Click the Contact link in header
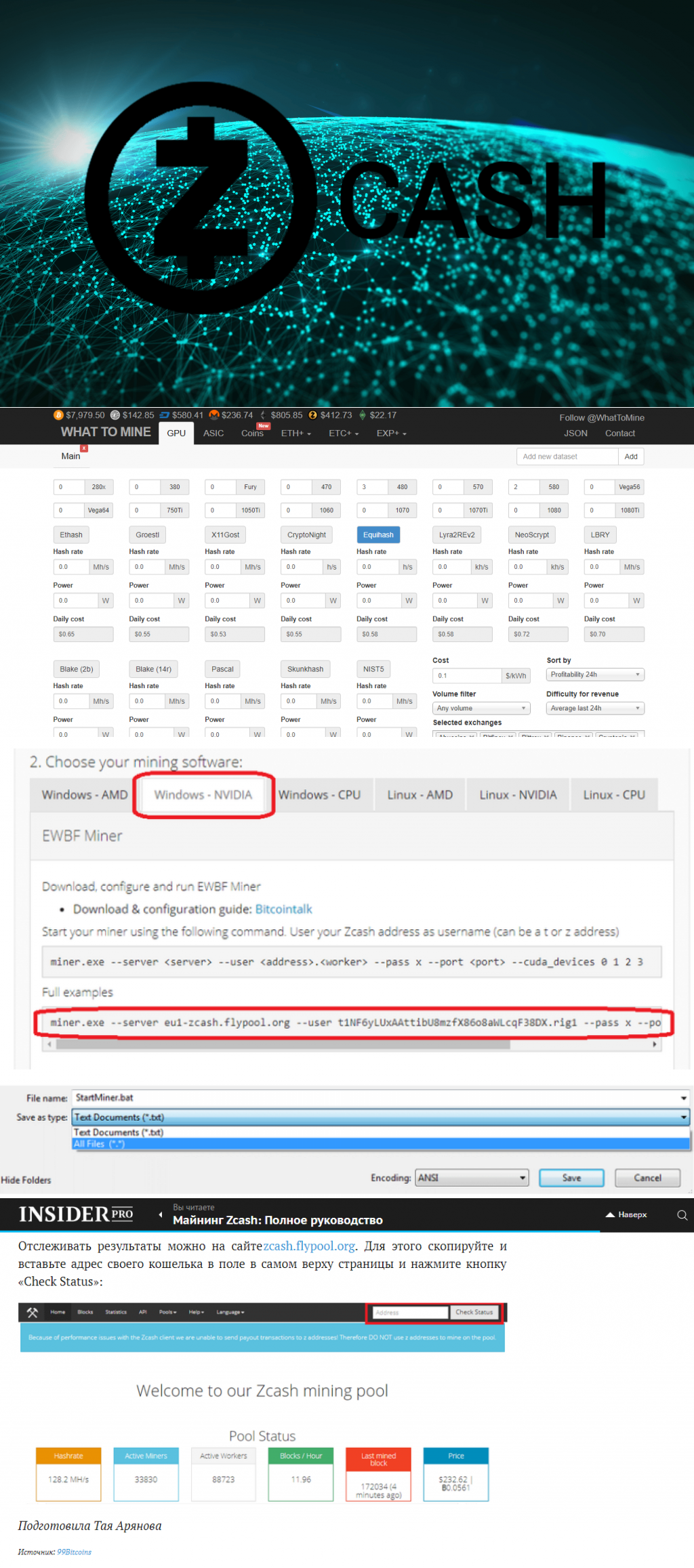Screen dimensions: 694x1568 pos(620,433)
